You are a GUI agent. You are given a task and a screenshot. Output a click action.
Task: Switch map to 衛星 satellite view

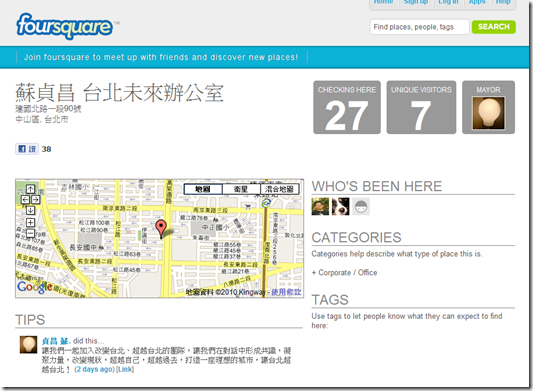[x=241, y=189]
